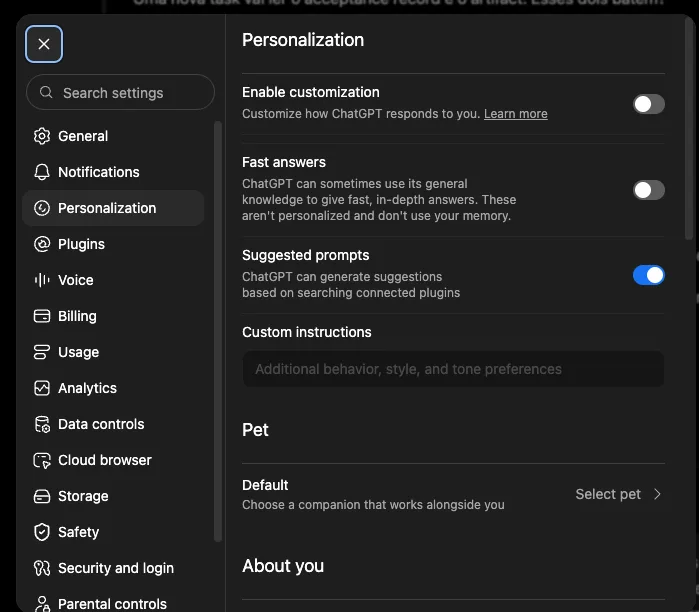Click the Storage drive icon

point(42,496)
